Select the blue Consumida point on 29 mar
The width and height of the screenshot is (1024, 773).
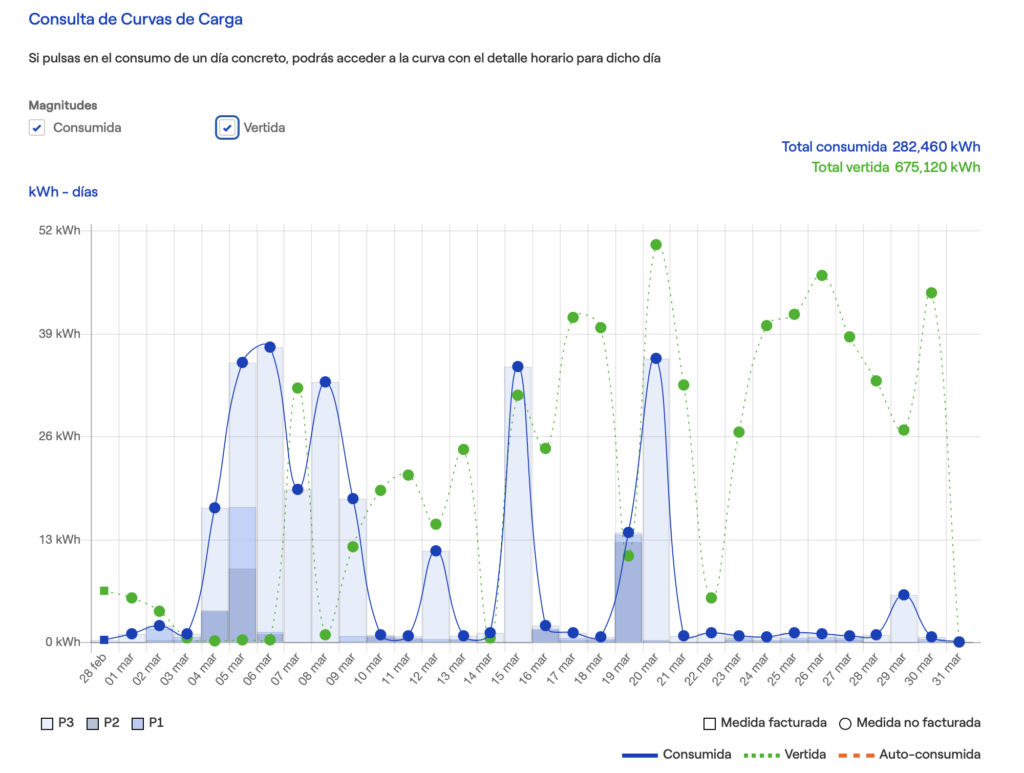click(x=904, y=595)
